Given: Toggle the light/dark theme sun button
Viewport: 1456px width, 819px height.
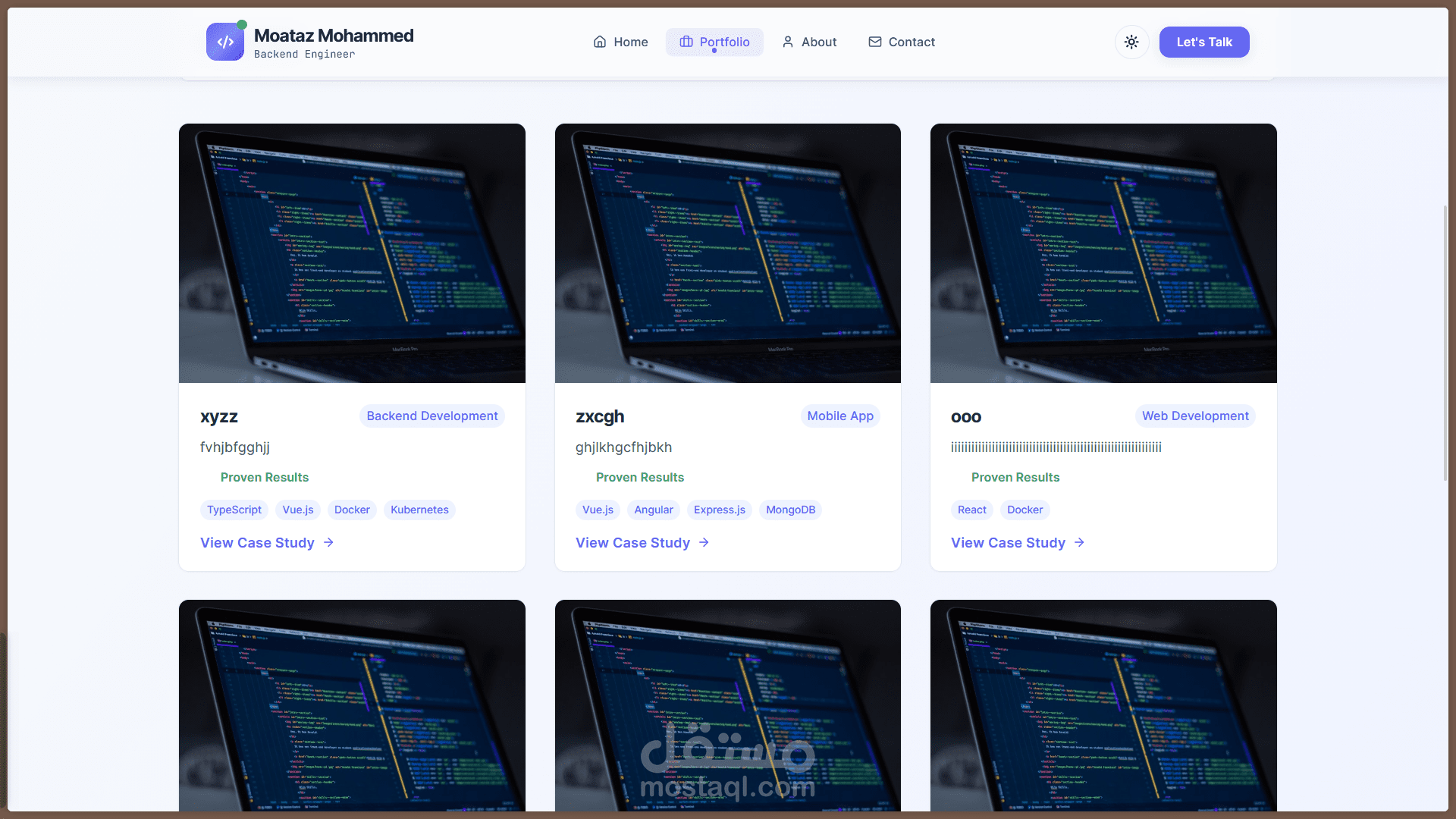Looking at the screenshot, I should pos(1131,42).
